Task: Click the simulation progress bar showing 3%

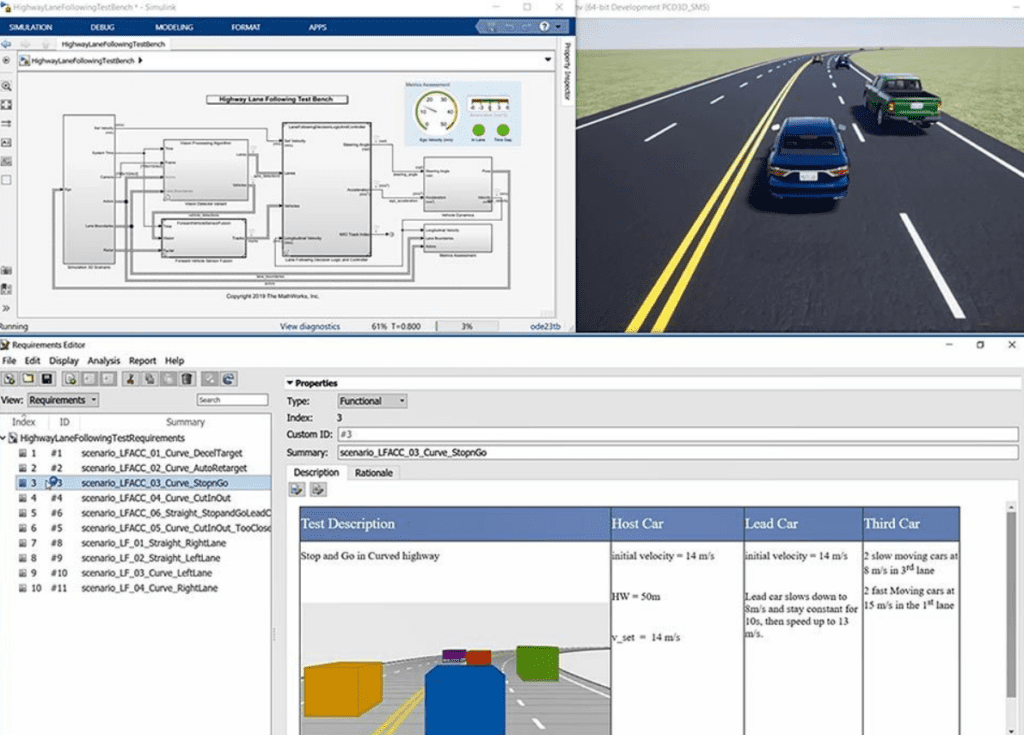Action: 466,325
